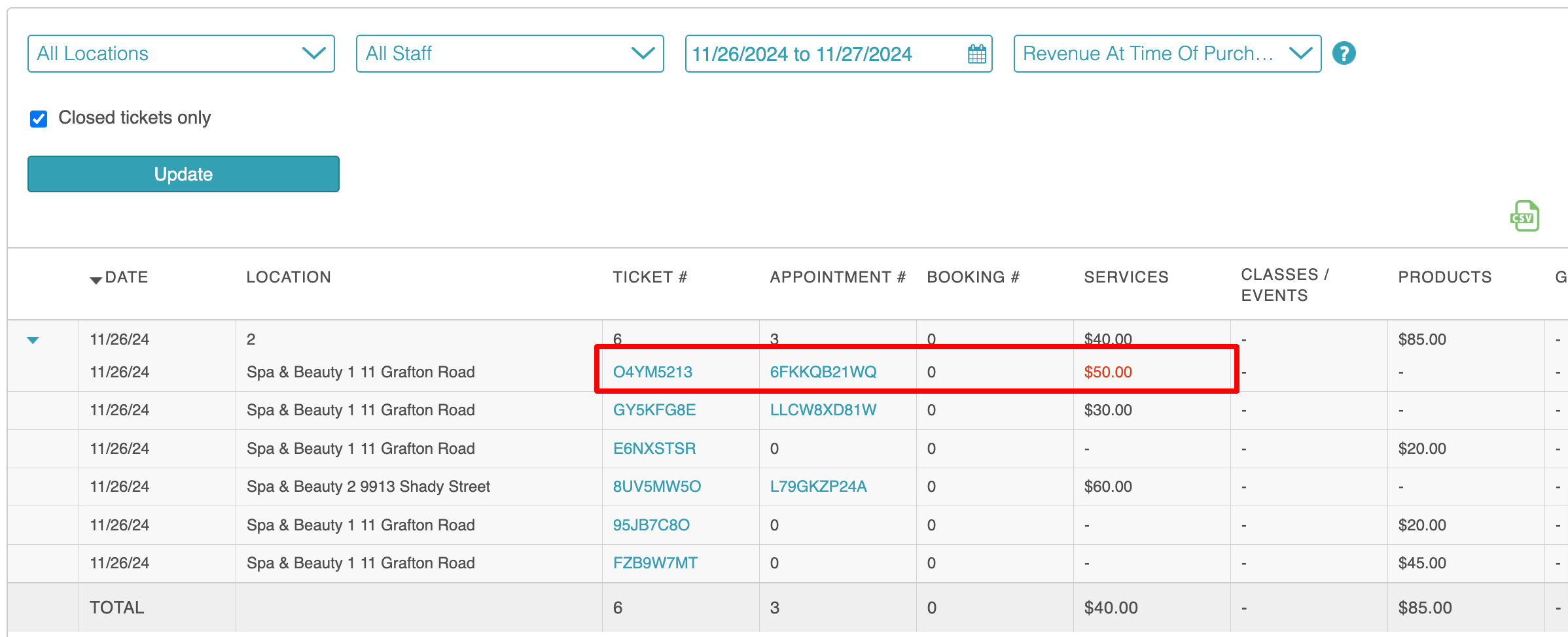
Task: Open ticket 8UV5MW5O
Action: click(657, 487)
